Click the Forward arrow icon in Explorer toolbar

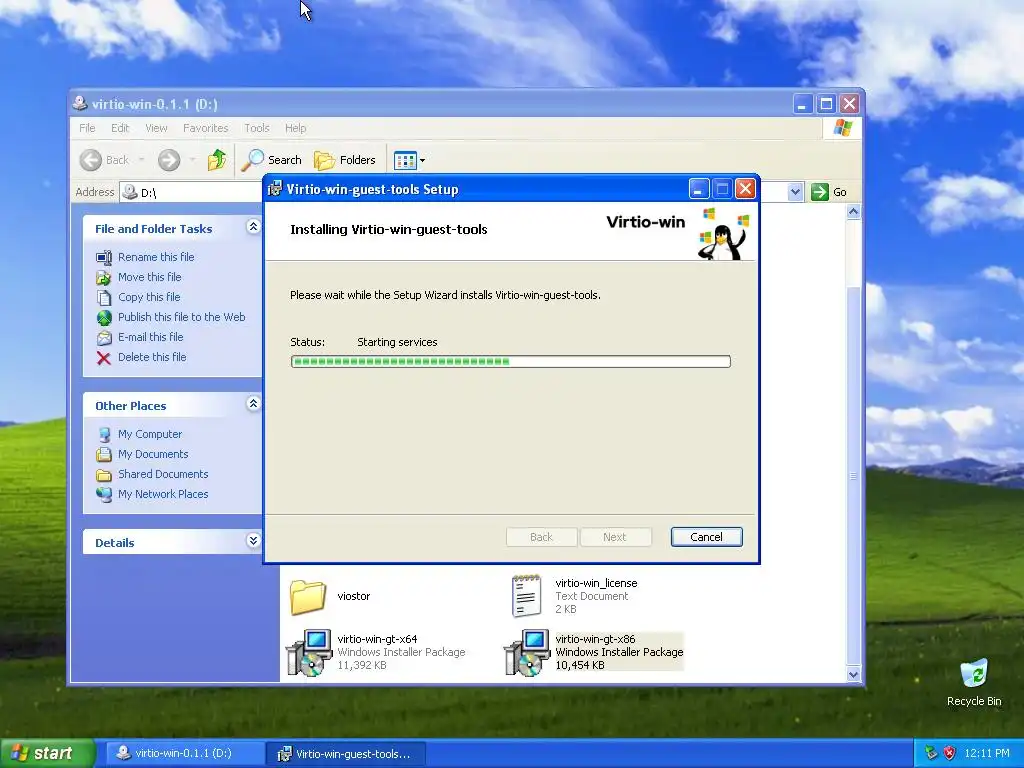pyautogui.click(x=168, y=160)
